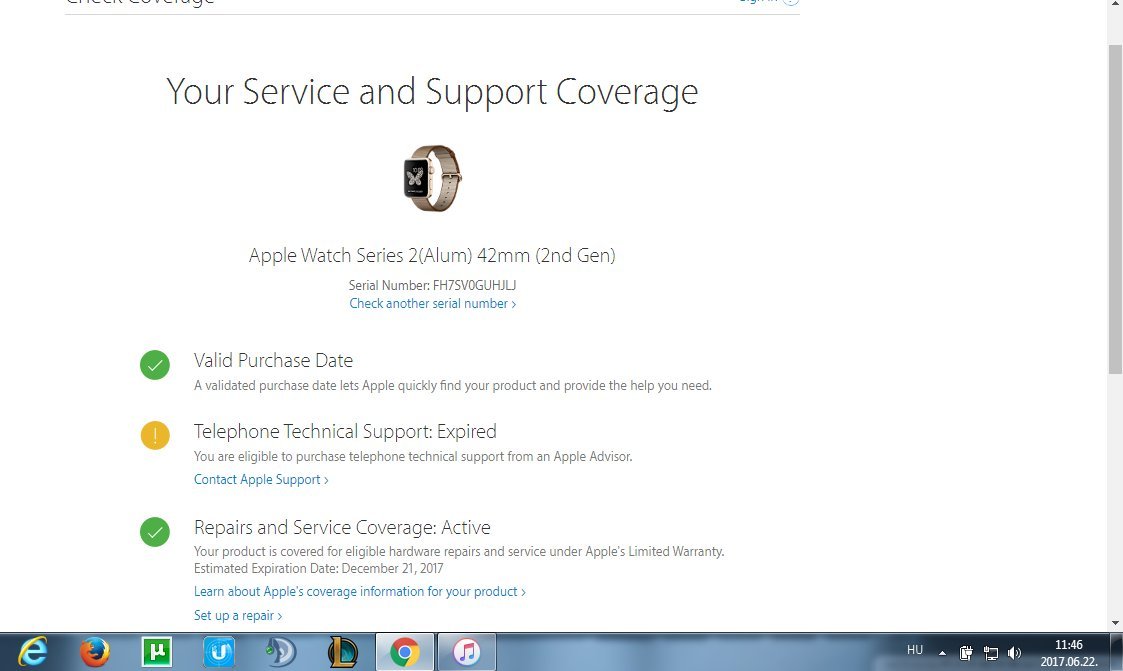Open Learn about Apple's coverage information link
The width and height of the screenshot is (1123, 671).
click(360, 592)
